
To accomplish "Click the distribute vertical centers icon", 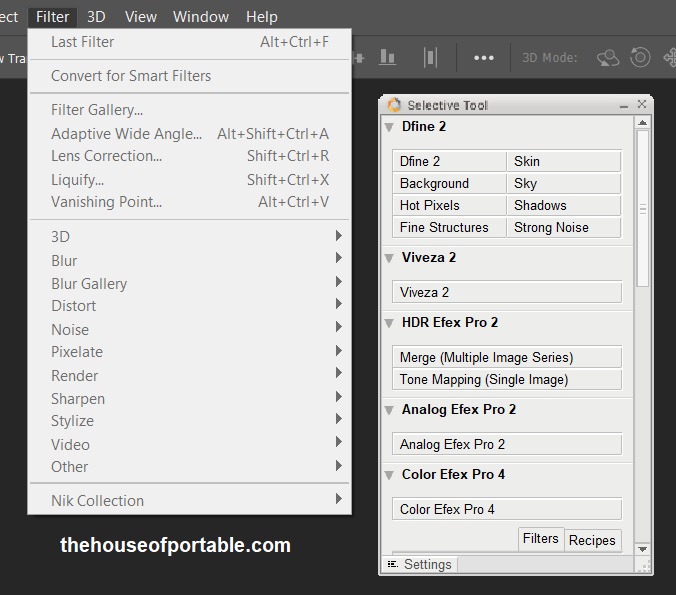I will [x=430, y=57].
